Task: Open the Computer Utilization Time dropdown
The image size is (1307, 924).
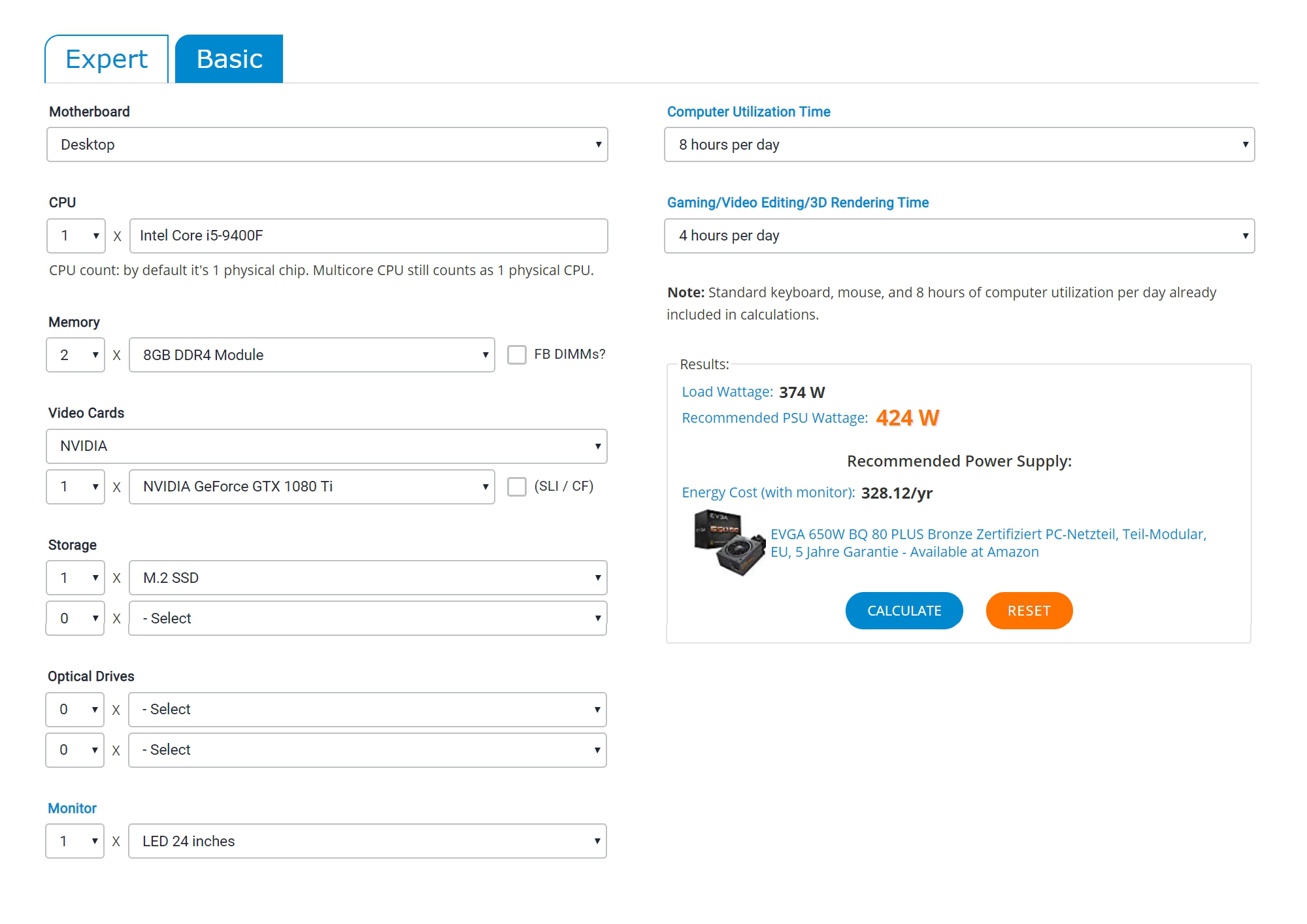Action: click(x=959, y=144)
